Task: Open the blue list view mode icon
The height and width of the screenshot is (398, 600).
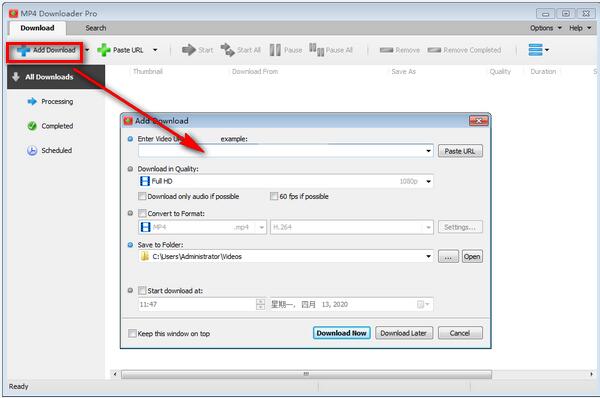Action: click(535, 50)
